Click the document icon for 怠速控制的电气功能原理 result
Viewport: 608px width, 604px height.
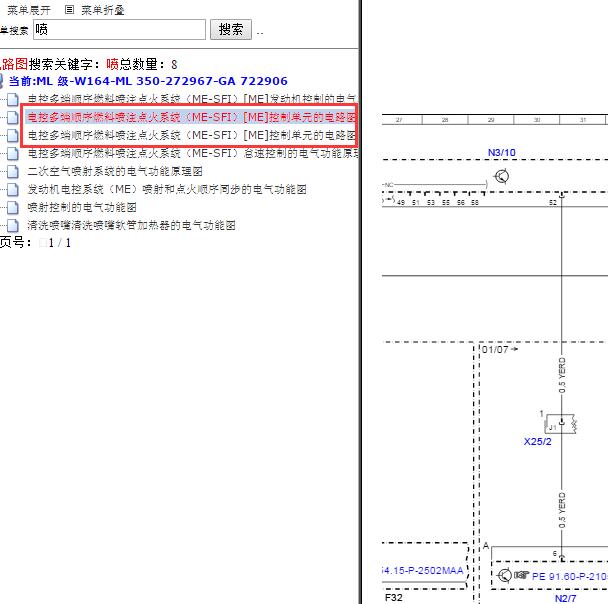pos(12,154)
